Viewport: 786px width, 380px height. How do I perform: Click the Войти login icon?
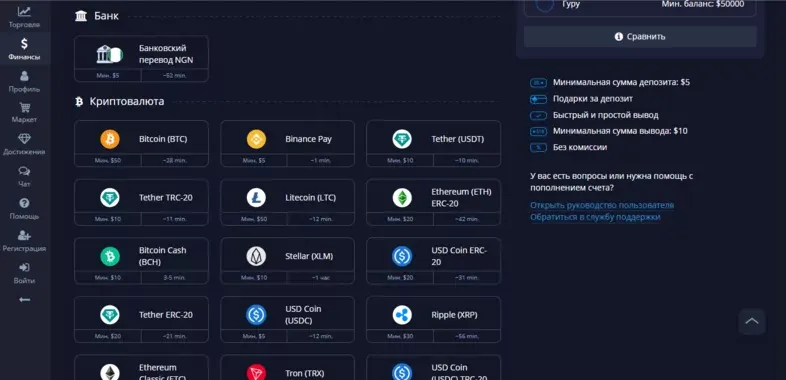pos(24,267)
